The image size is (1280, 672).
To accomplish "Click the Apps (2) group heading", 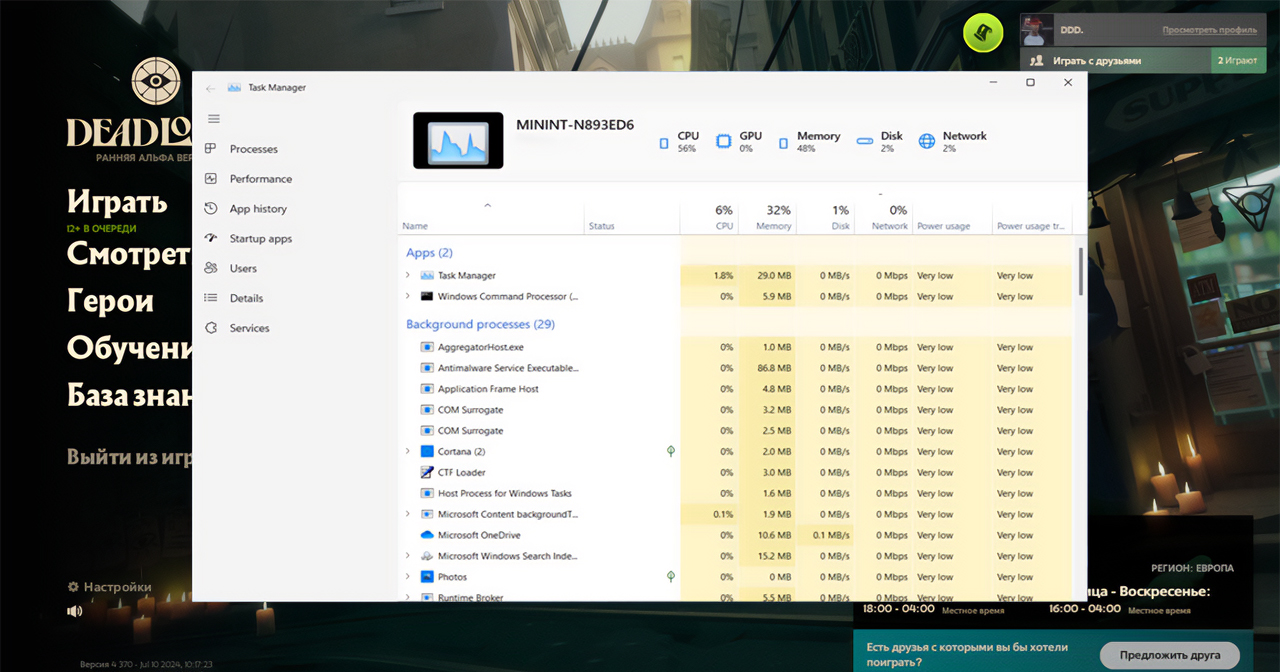I will click(429, 253).
